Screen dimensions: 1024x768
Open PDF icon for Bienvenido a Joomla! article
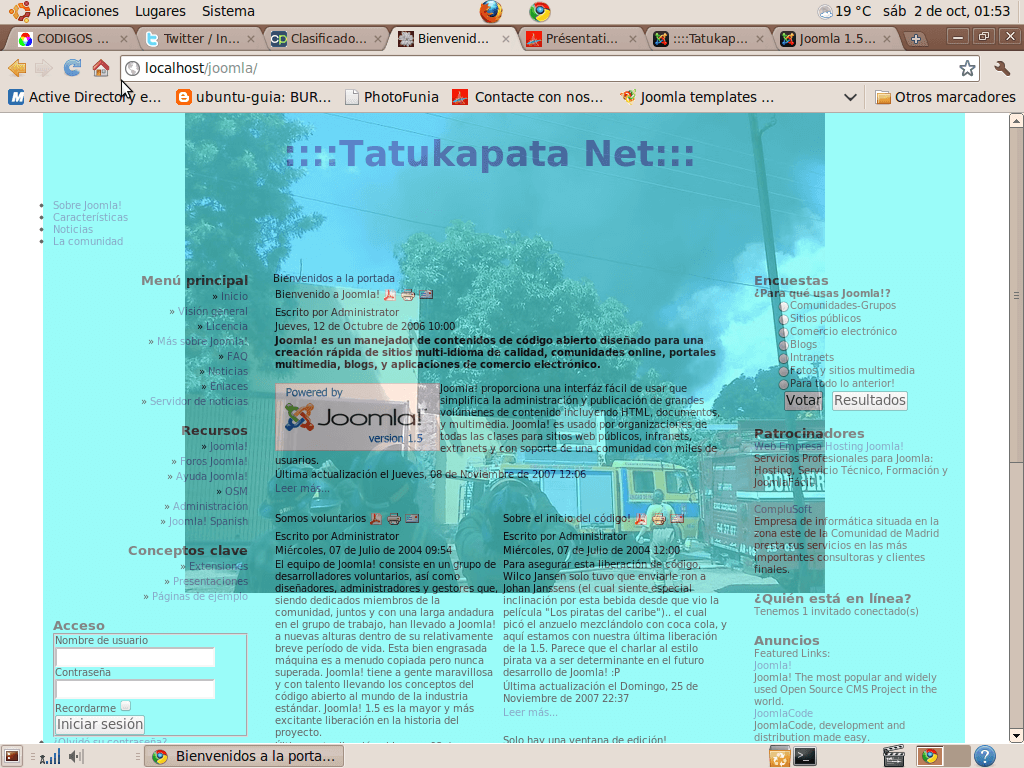click(390, 295)
